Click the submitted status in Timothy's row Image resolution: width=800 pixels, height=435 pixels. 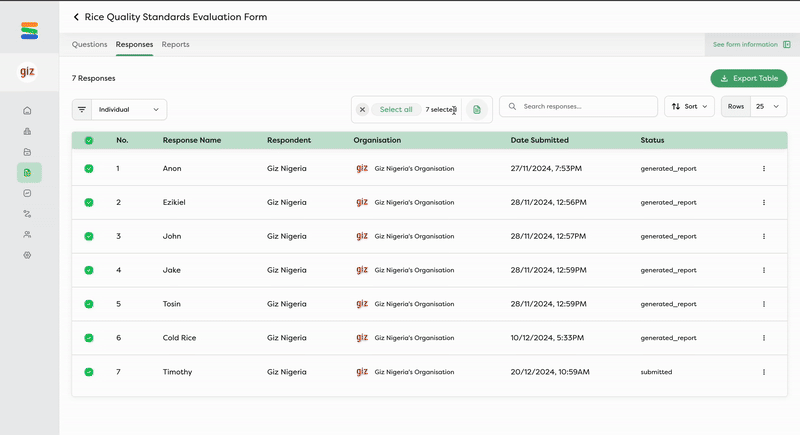[656, 372]
